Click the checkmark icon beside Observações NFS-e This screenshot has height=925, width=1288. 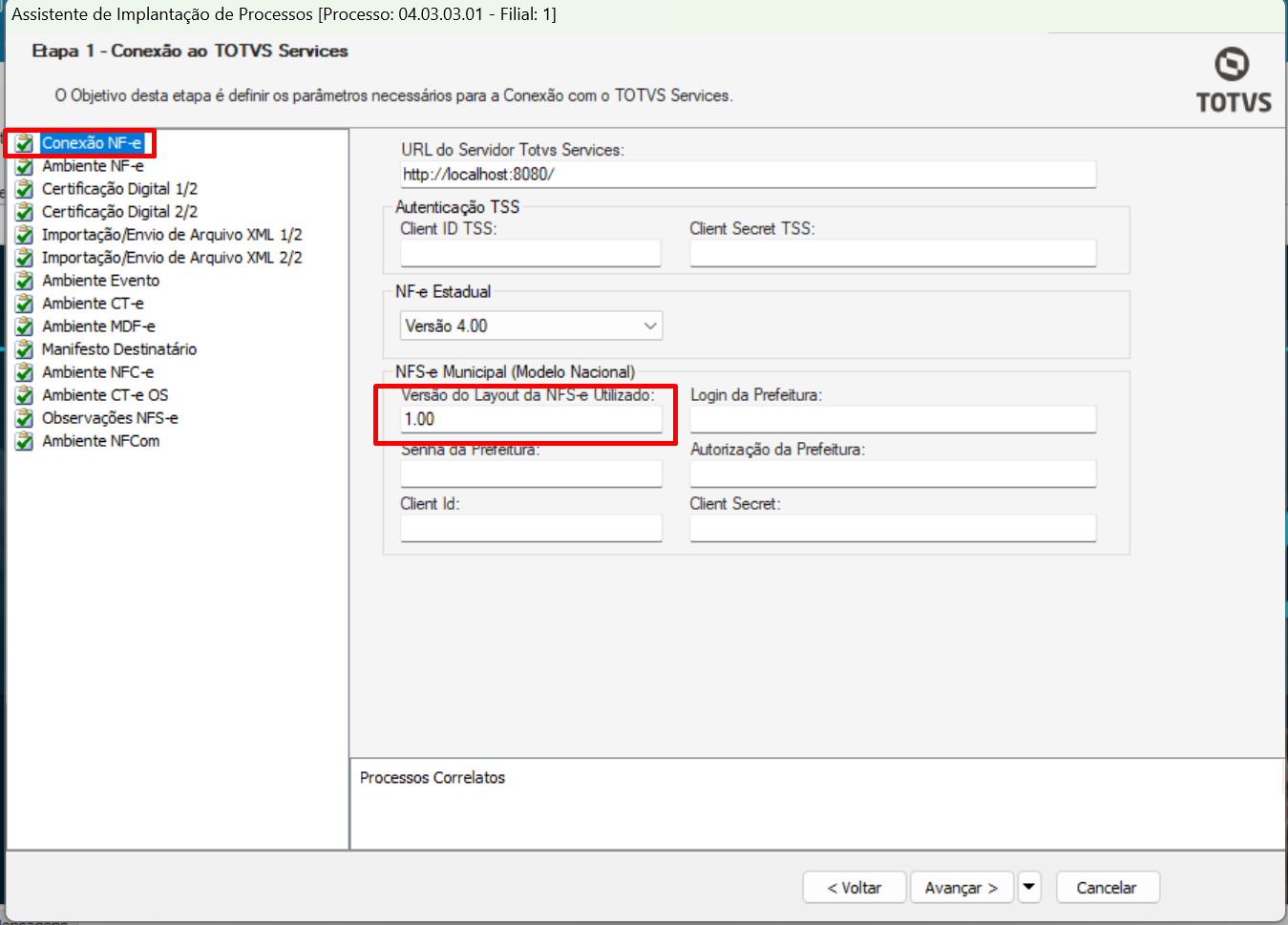pyautogui.click(x=25, y=419)
